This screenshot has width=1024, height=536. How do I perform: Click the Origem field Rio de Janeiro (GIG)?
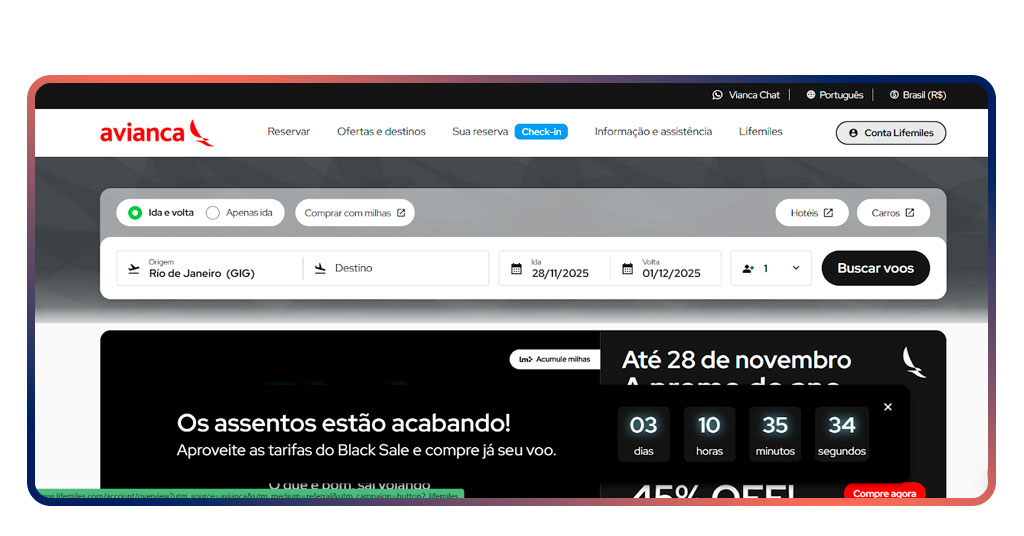pos(209,268)
